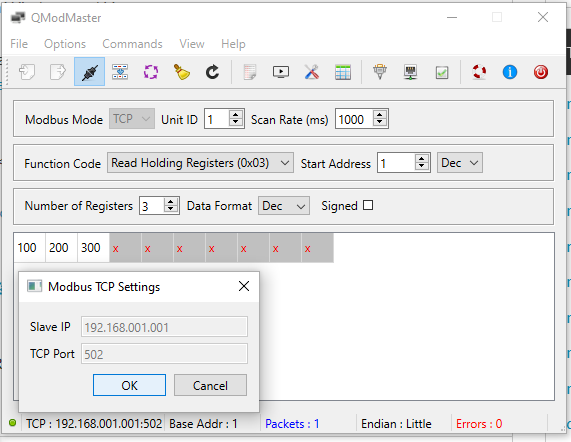Decrease Number of Registers with down arrow
This screenshot has height=442, width=571.
(170, 210)
